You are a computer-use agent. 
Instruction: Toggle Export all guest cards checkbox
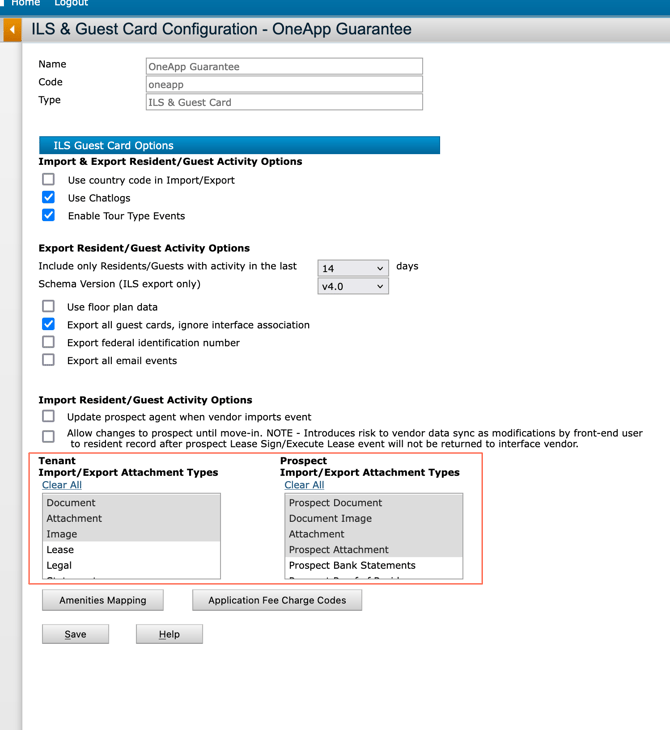point(48,324)
